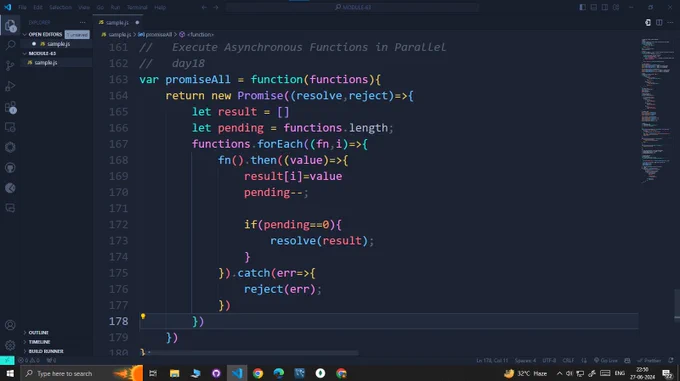
Task: Open the Accounts menu icon
Action: (x=10, y=325)
